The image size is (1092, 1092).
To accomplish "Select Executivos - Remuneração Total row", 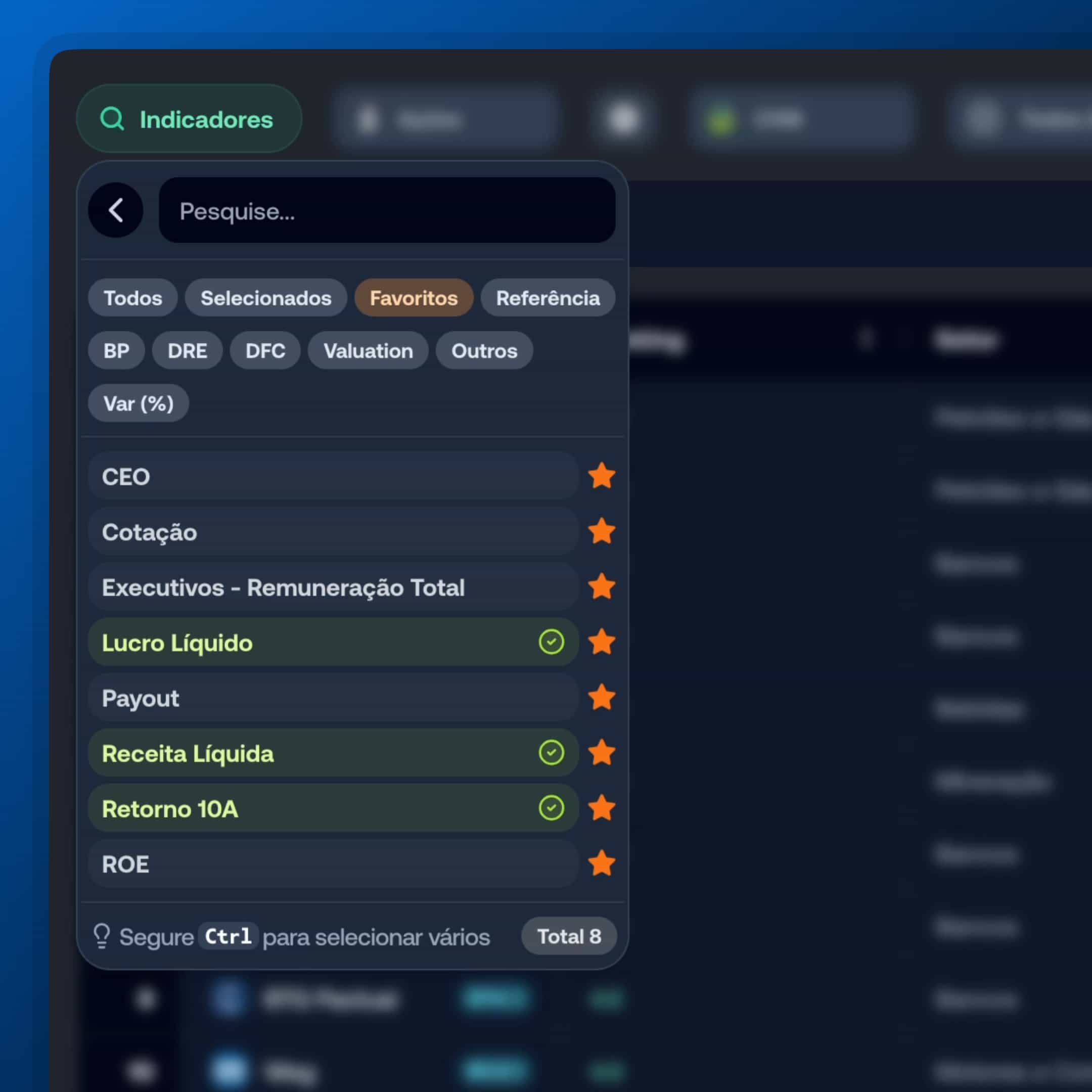I will [334, 586].
